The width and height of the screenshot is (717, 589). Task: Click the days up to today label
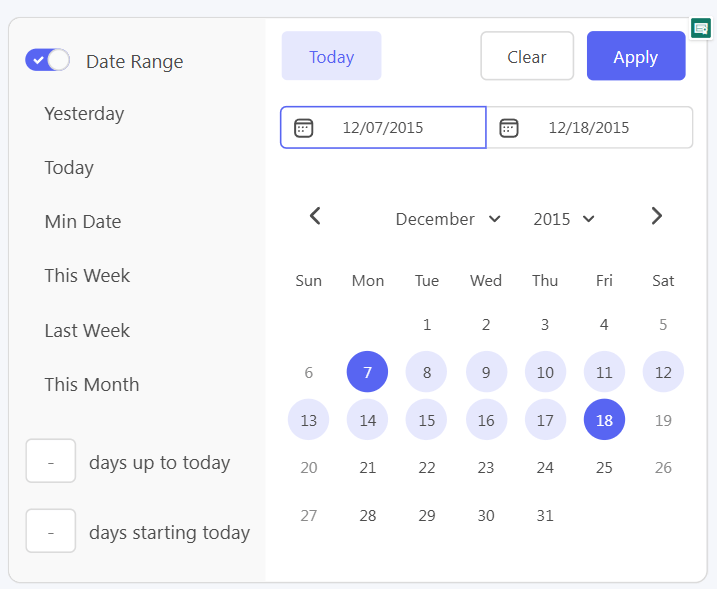[160, 463]
